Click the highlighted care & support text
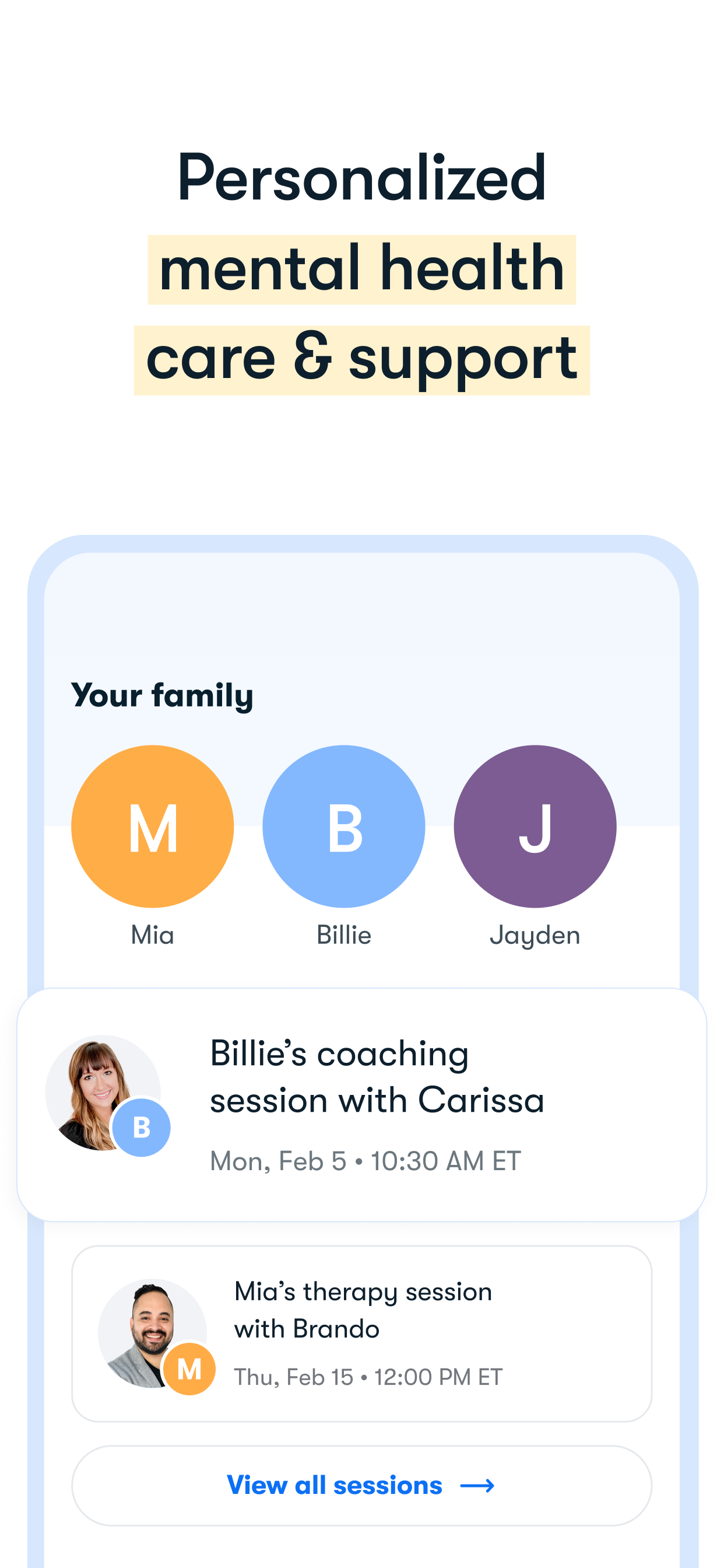This screenshot has width=724, height=1568. pos(362,360)
